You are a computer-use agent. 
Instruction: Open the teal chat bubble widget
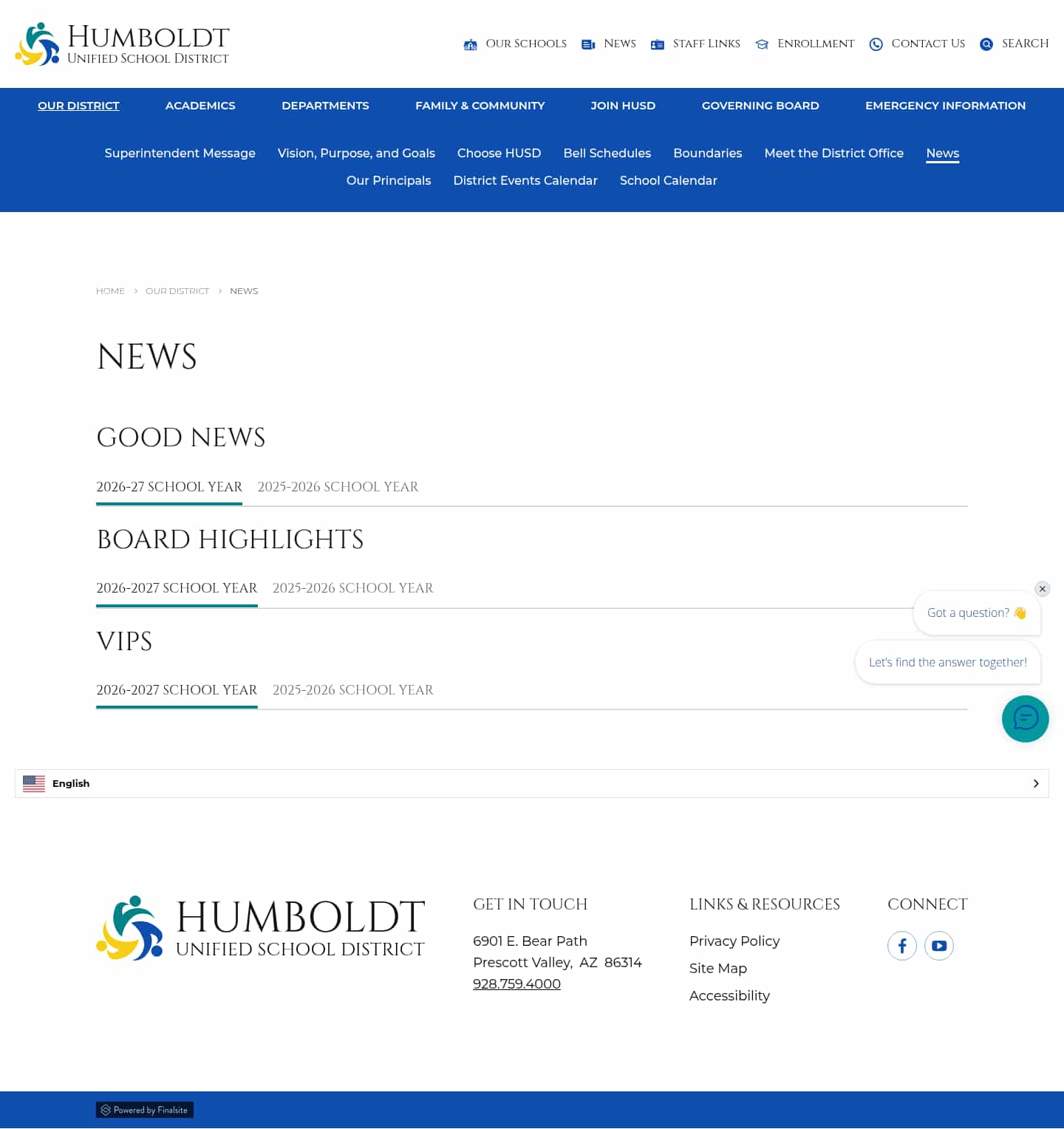[x=1026, y=719]
